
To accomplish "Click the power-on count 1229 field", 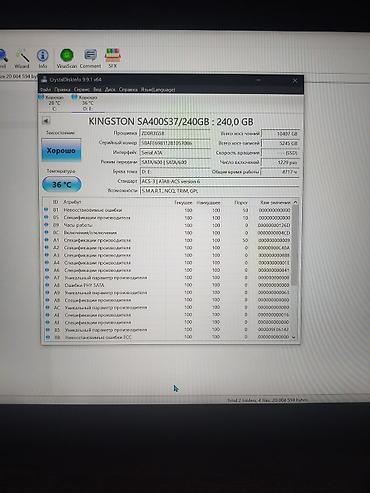I will tap(280, 162).
